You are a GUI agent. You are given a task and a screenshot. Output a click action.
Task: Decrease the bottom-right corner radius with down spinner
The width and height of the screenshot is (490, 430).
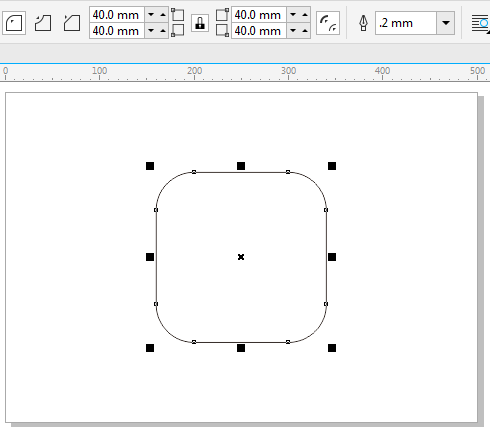tap(293, 31)
